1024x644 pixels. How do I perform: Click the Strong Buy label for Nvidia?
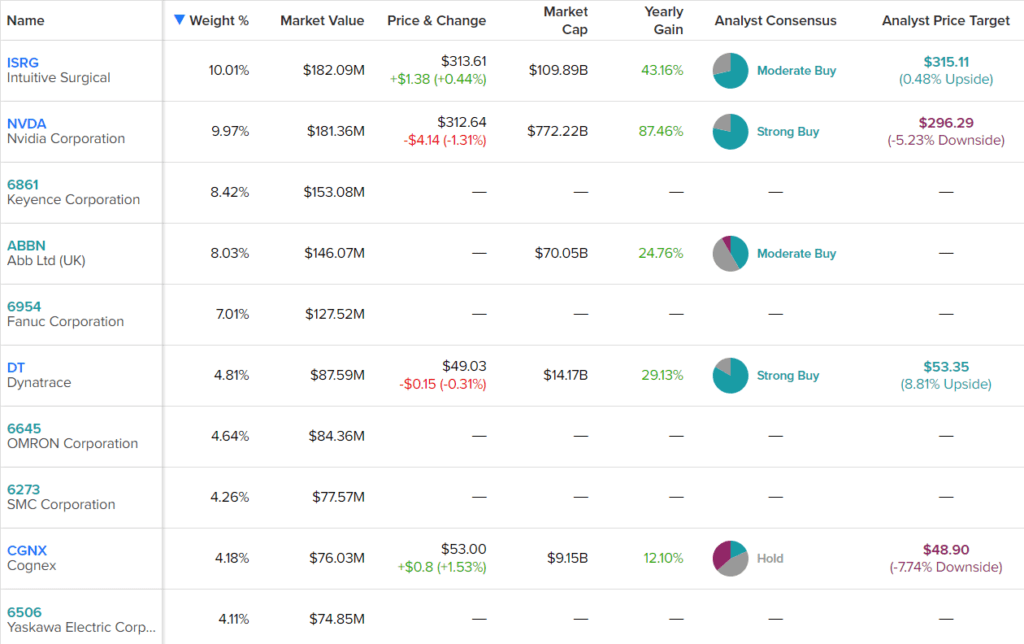coord(788,132)
